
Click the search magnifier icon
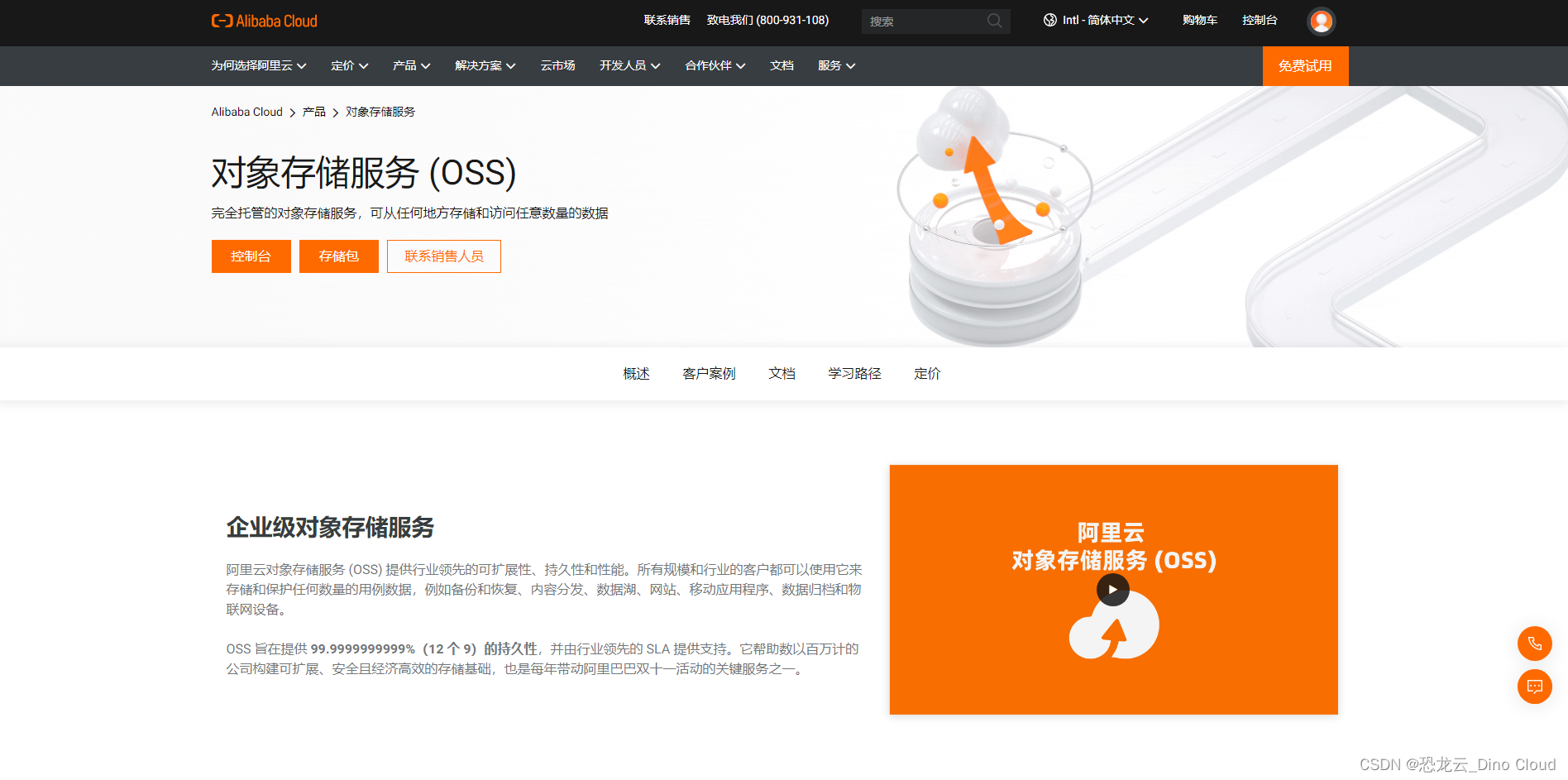(994, 21)
